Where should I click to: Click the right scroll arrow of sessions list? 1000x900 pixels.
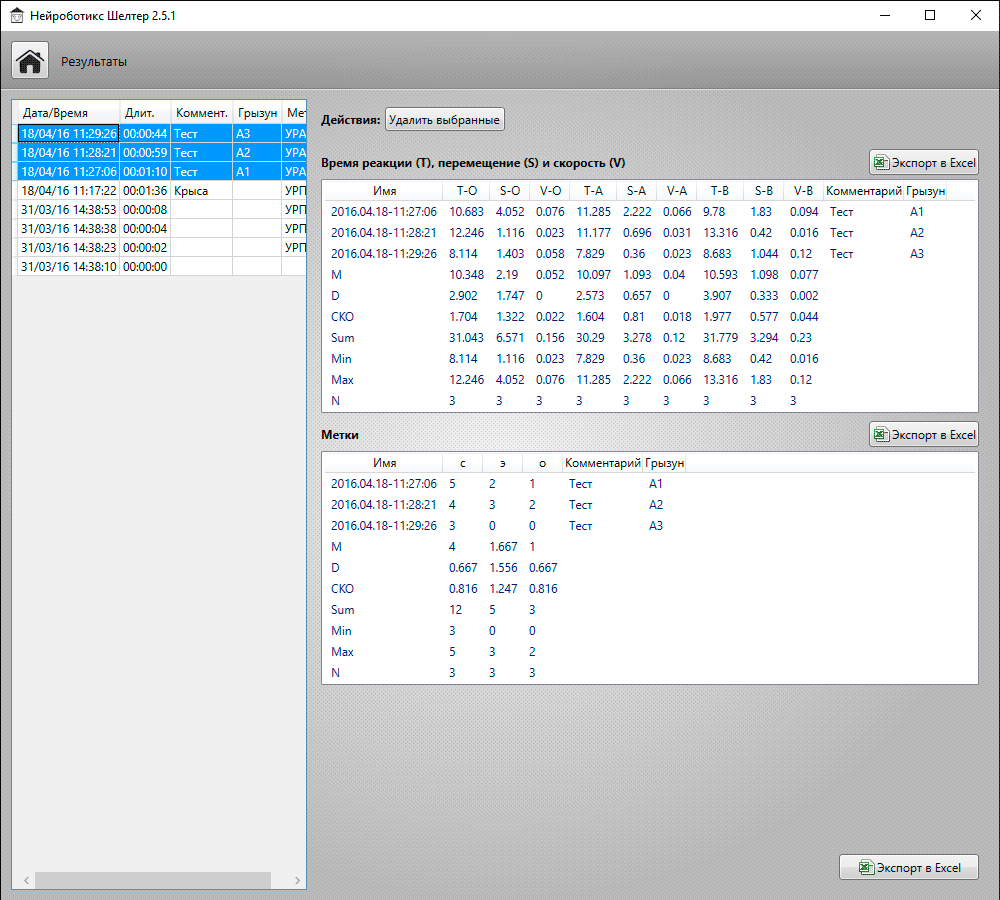click(297, 880)
